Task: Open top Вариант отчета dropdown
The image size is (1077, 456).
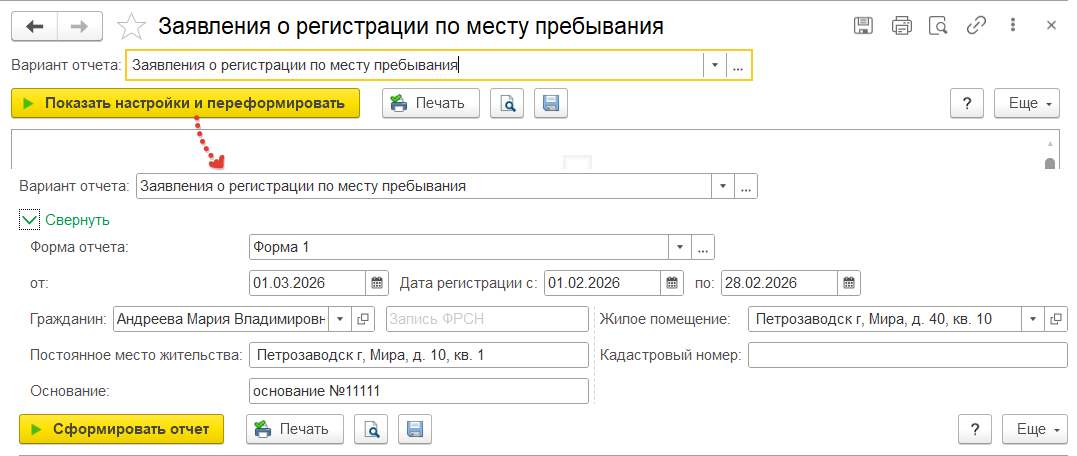Action: 715,66
